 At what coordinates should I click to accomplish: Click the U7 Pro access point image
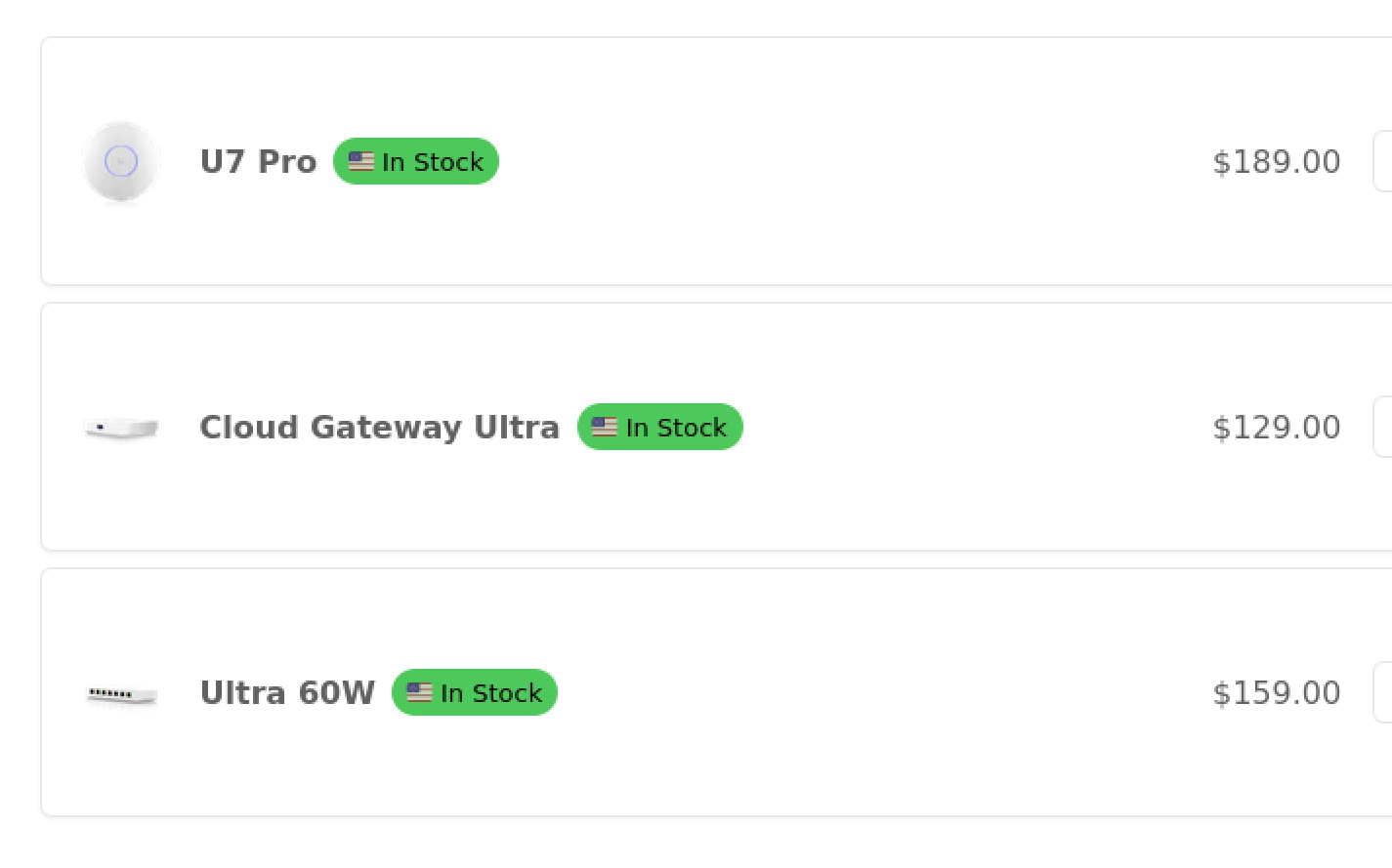coord(121,161)
